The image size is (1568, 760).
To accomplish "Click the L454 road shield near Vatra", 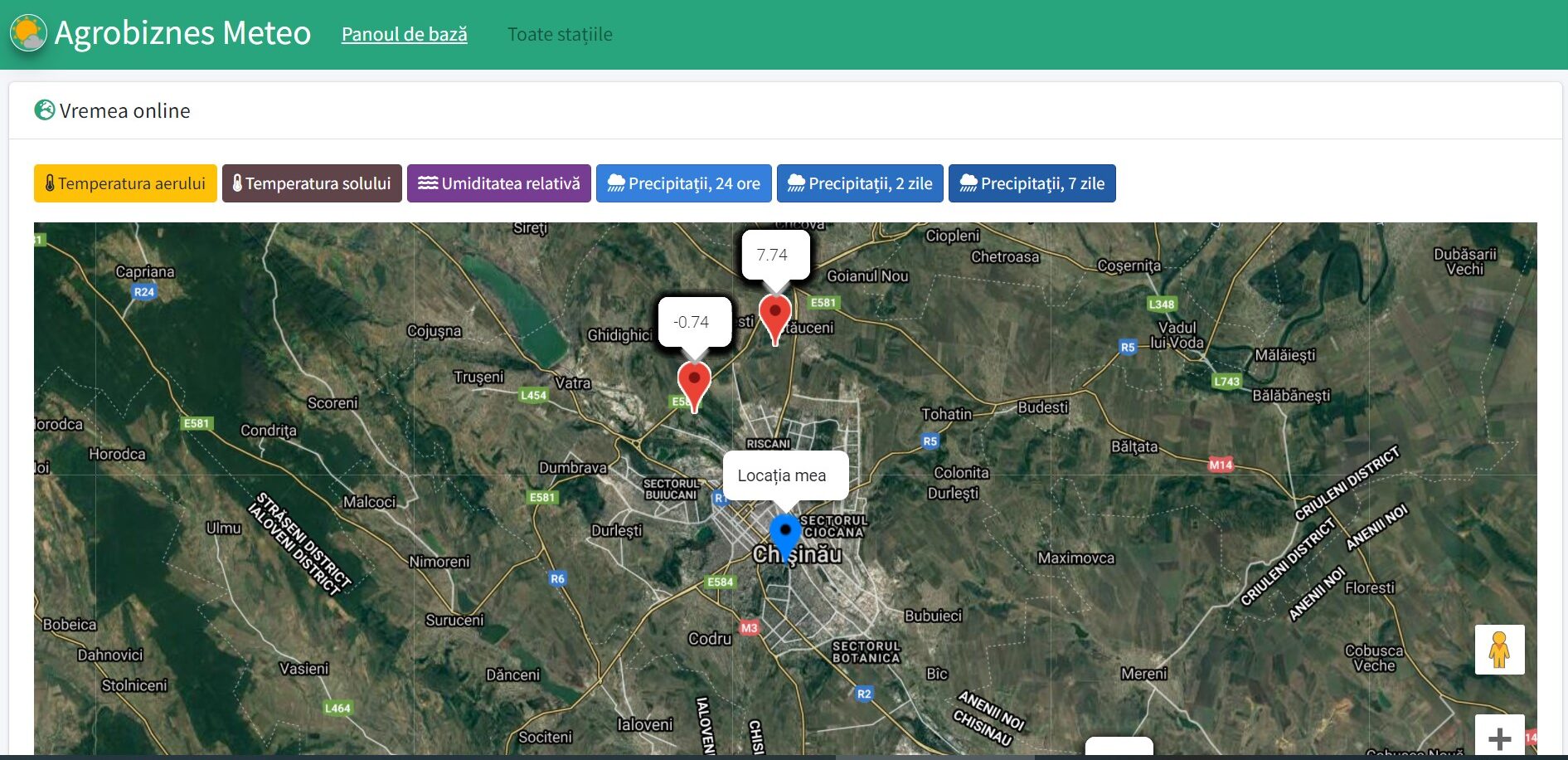I will 533,395.
